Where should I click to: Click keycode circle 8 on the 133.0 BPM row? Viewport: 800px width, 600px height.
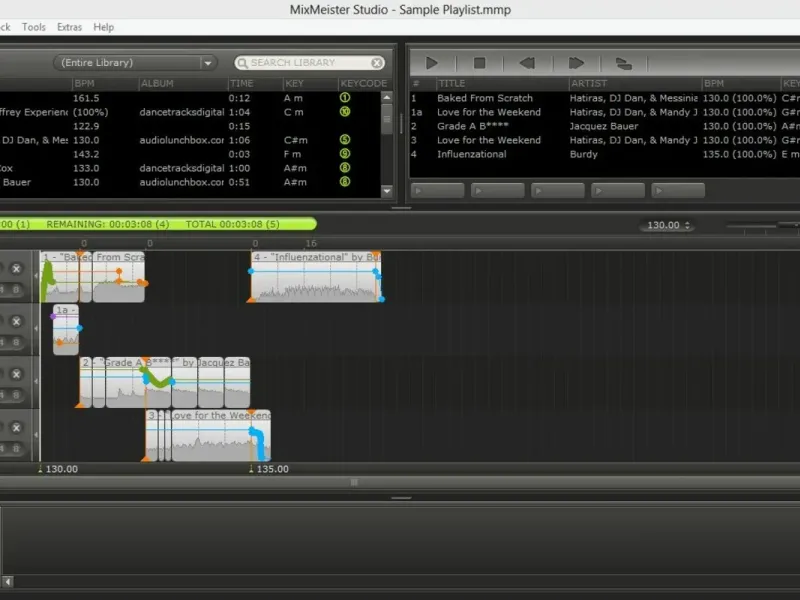click(345, 167)
